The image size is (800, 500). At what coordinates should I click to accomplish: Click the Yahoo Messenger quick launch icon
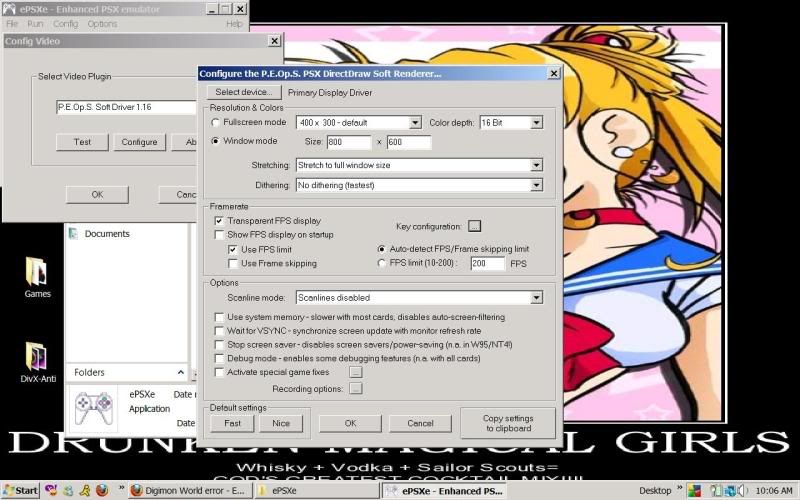coord(51,490)
